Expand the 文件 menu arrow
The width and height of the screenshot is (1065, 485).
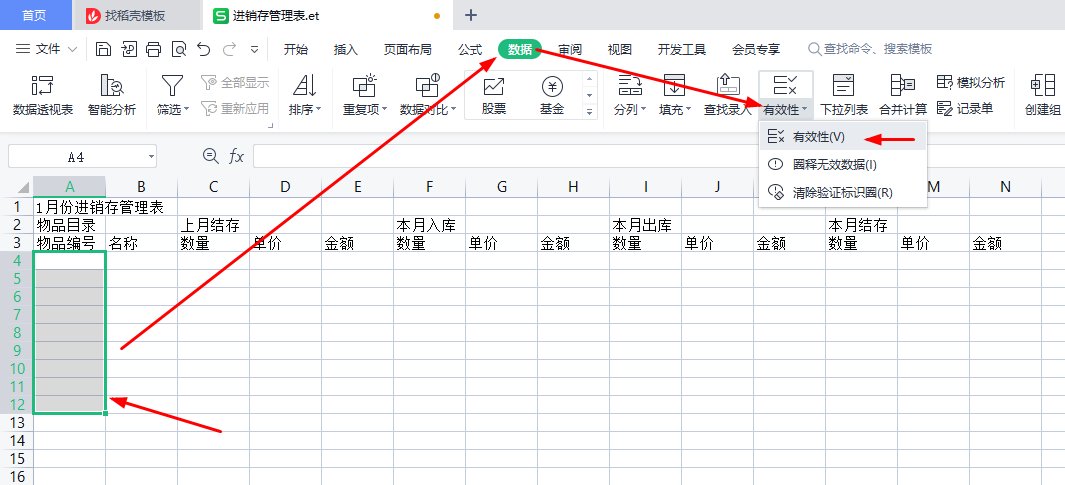(73, 50)
